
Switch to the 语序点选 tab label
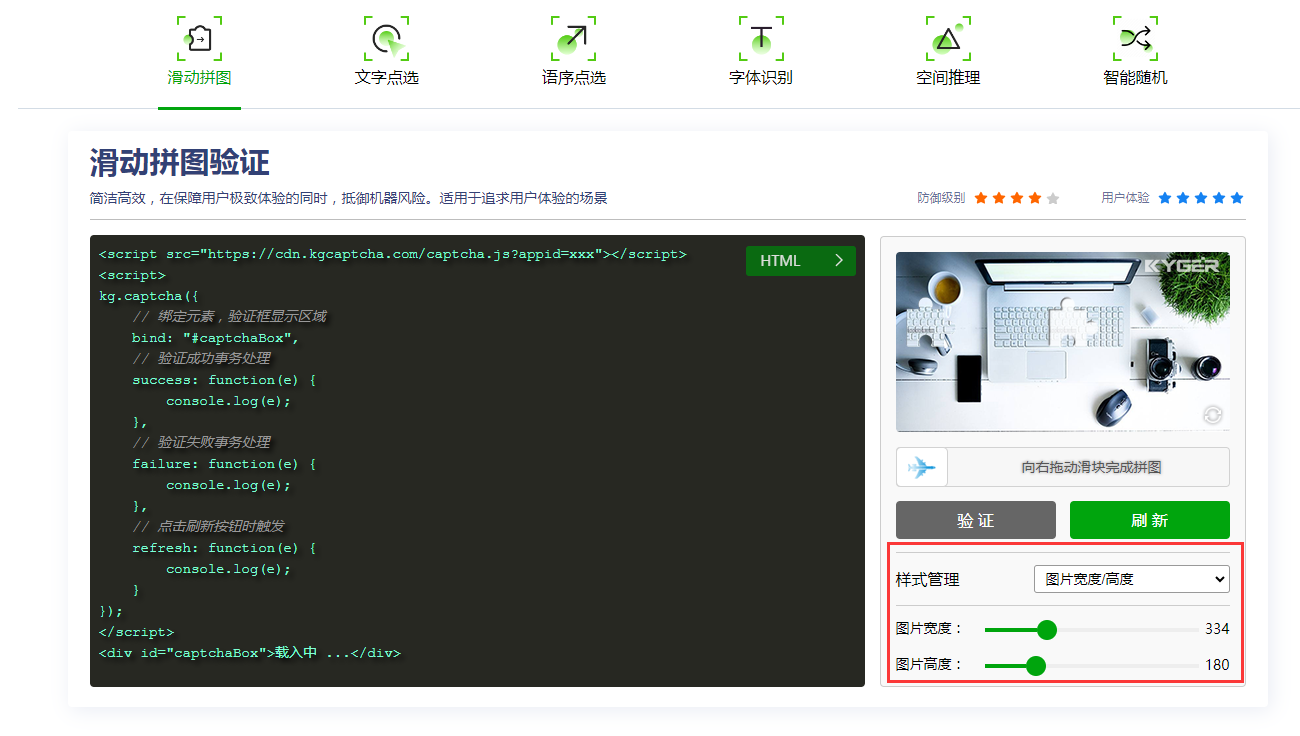coord(573,78)
